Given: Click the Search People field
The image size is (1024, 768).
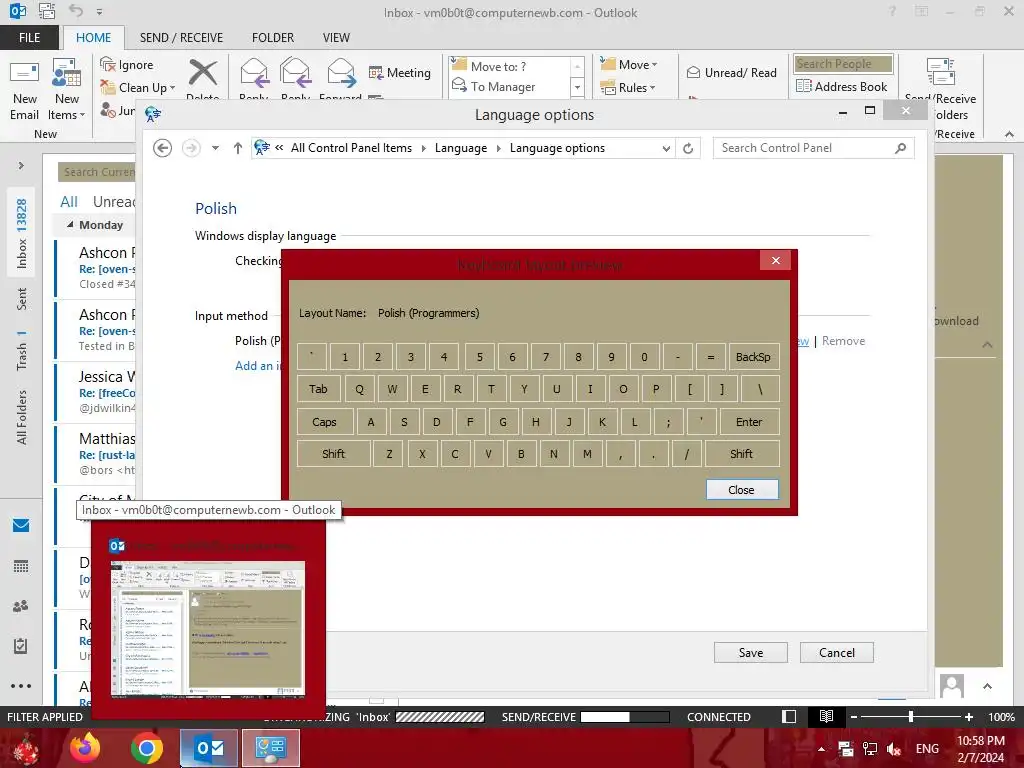Looking at the screenshot, I should pos(843,63).
